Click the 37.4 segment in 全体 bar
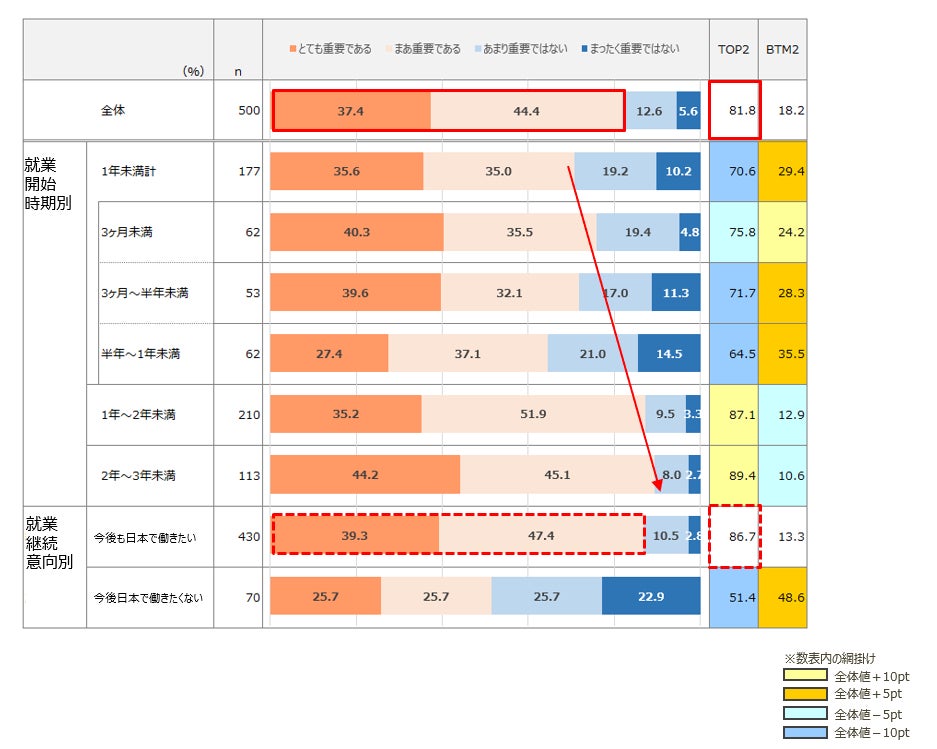 pos(351,111)
